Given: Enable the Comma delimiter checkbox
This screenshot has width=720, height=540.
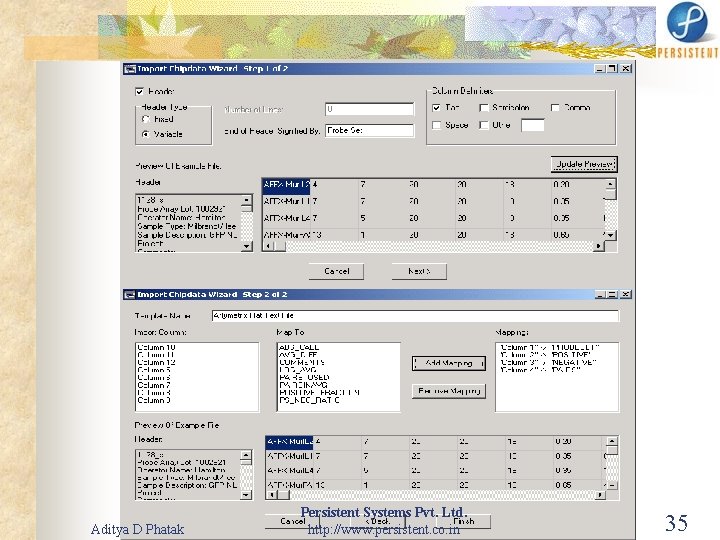Looking at the screenshot, I should click(x=555, y=107).
